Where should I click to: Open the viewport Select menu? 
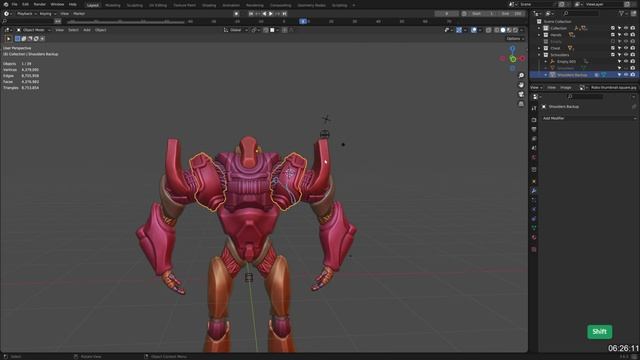point(73,30)
